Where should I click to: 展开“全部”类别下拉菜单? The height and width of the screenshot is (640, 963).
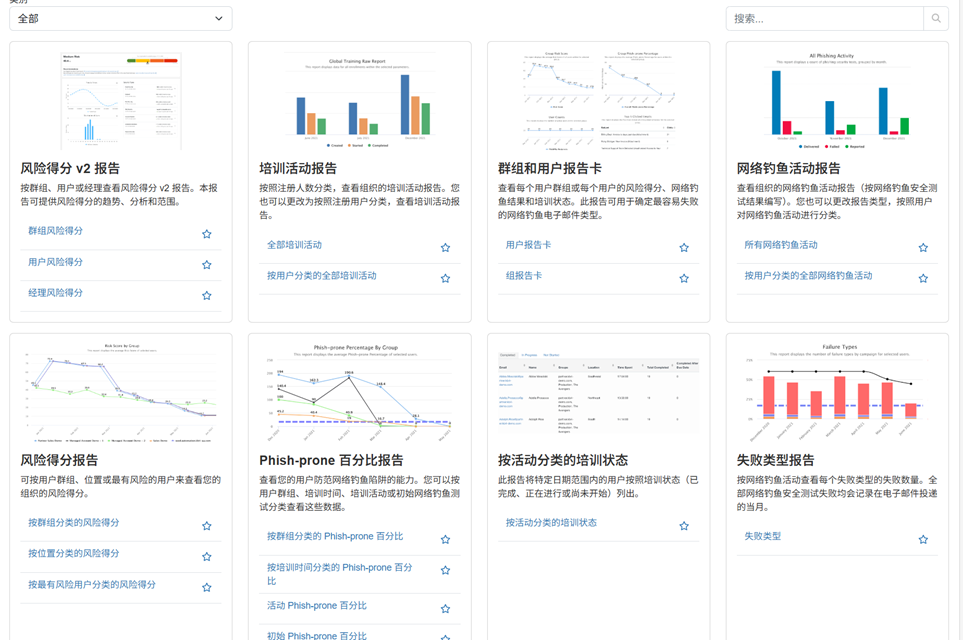(120, 18)
